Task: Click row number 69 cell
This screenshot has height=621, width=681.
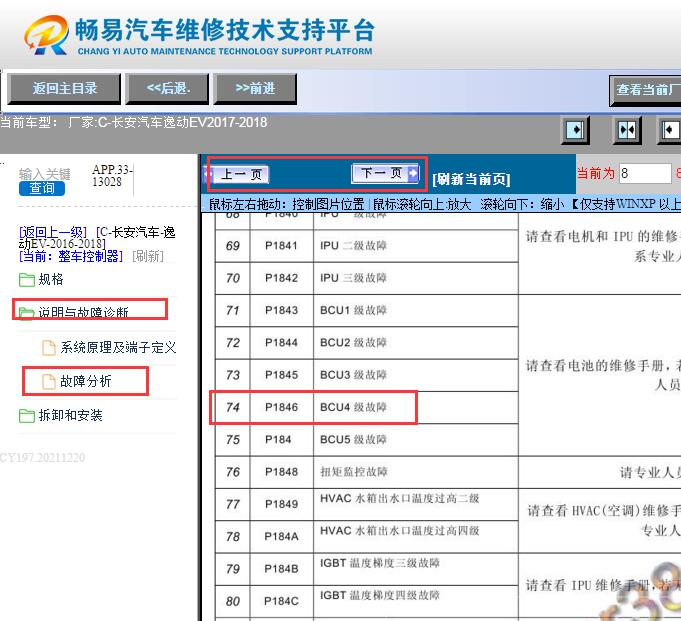Action: (233, 246)
